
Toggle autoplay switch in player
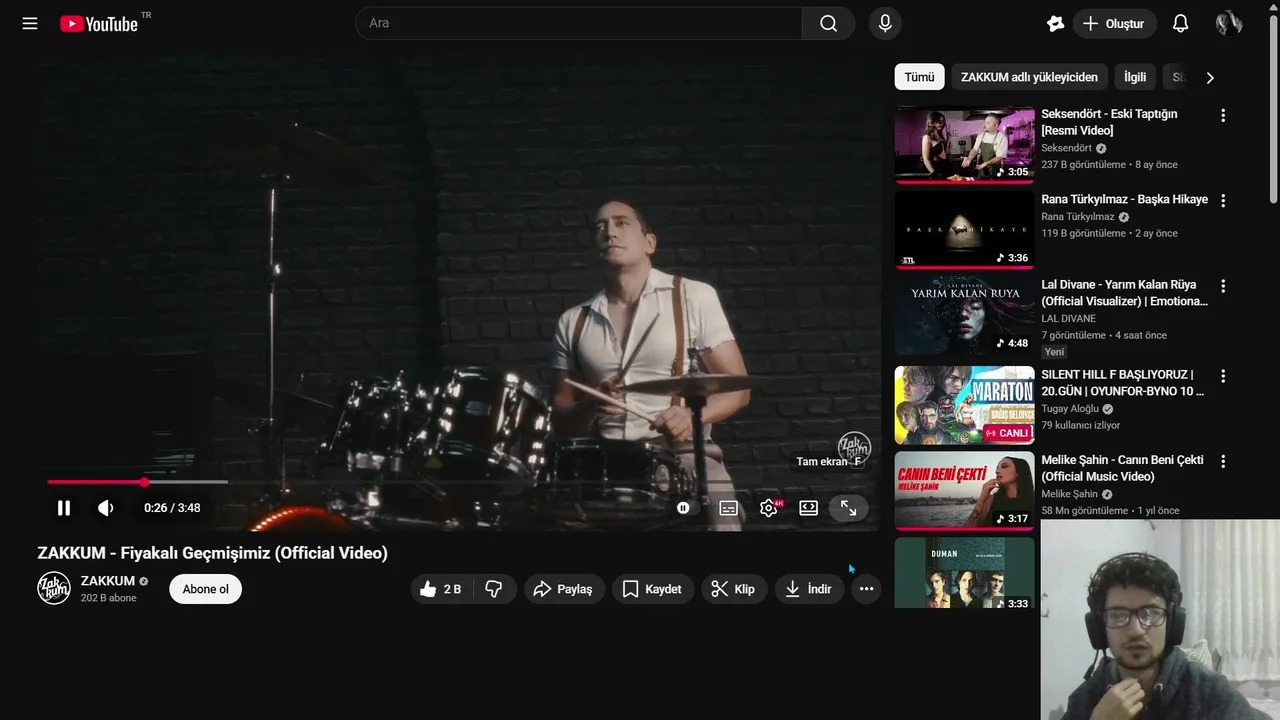[x=683, y=508]
